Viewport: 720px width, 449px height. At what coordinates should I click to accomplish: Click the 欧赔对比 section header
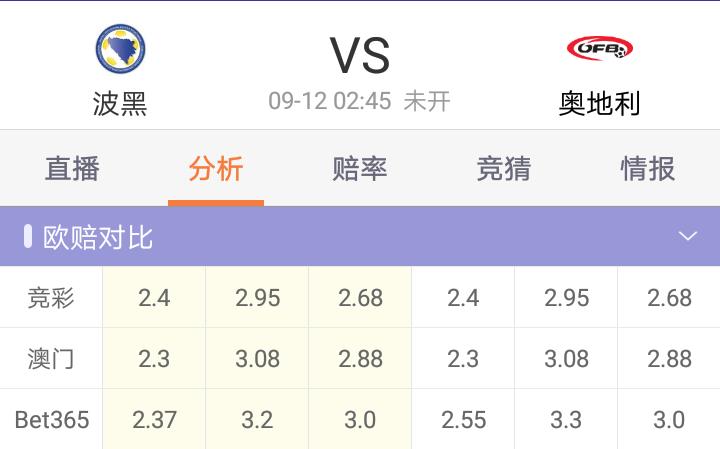point(98,237)
